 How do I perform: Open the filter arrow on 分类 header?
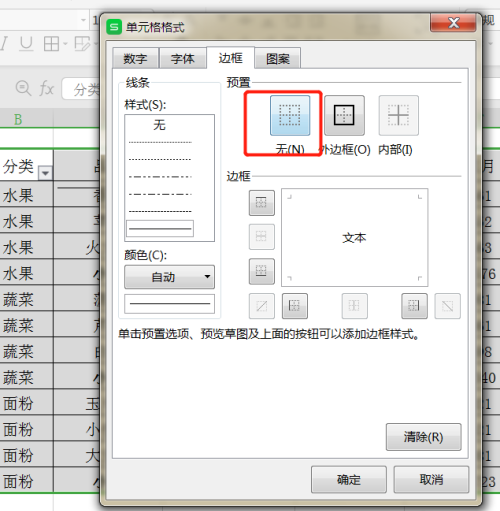point(45,173)
